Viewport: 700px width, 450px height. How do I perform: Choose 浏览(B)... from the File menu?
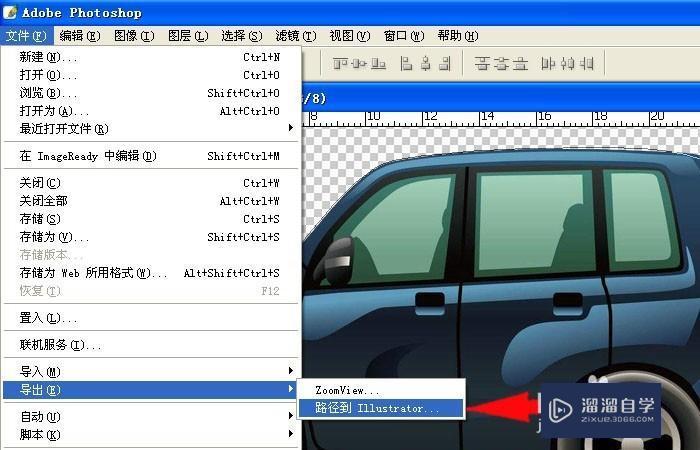(150, 93)
